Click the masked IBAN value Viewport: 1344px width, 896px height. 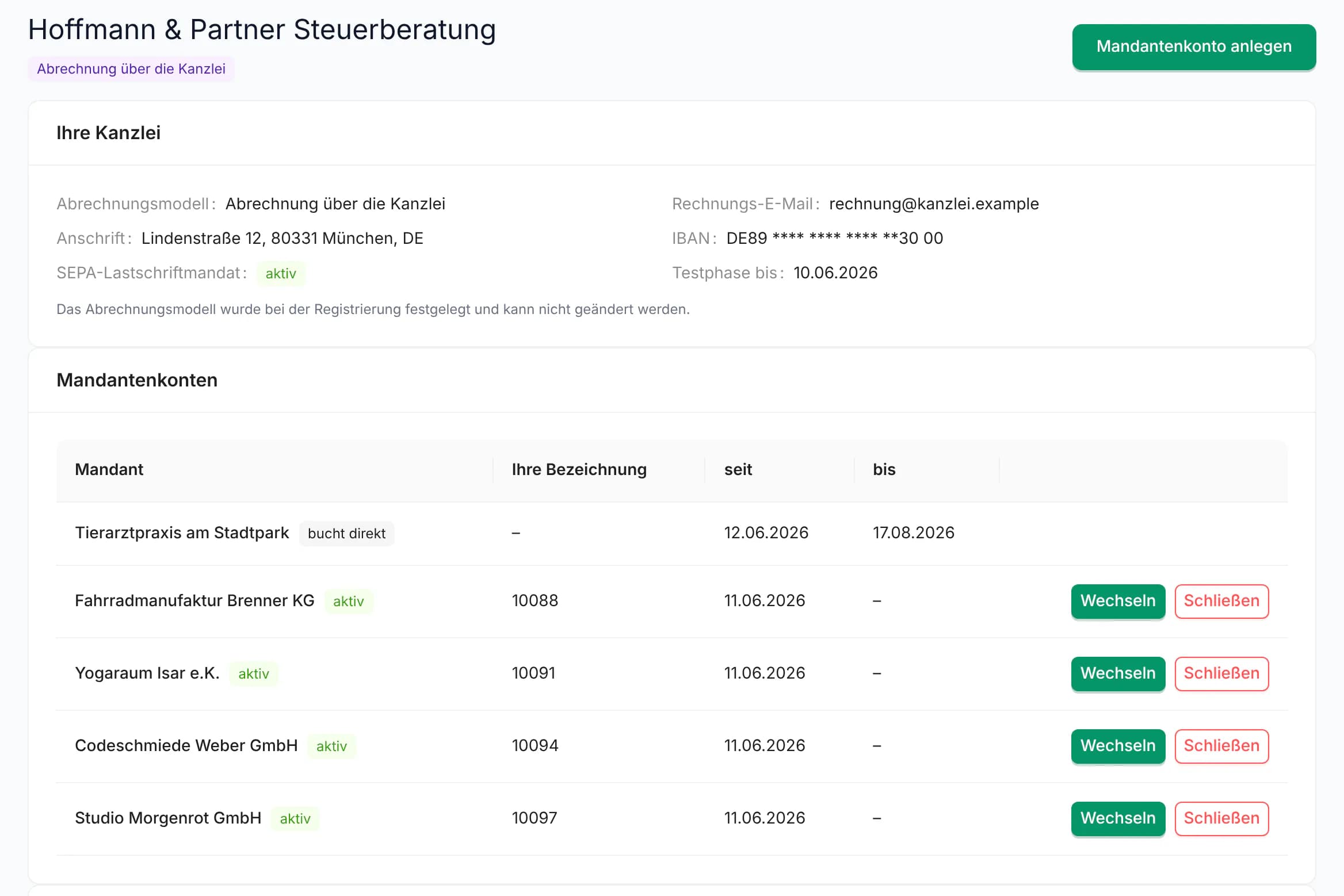(x=834, y=239)
